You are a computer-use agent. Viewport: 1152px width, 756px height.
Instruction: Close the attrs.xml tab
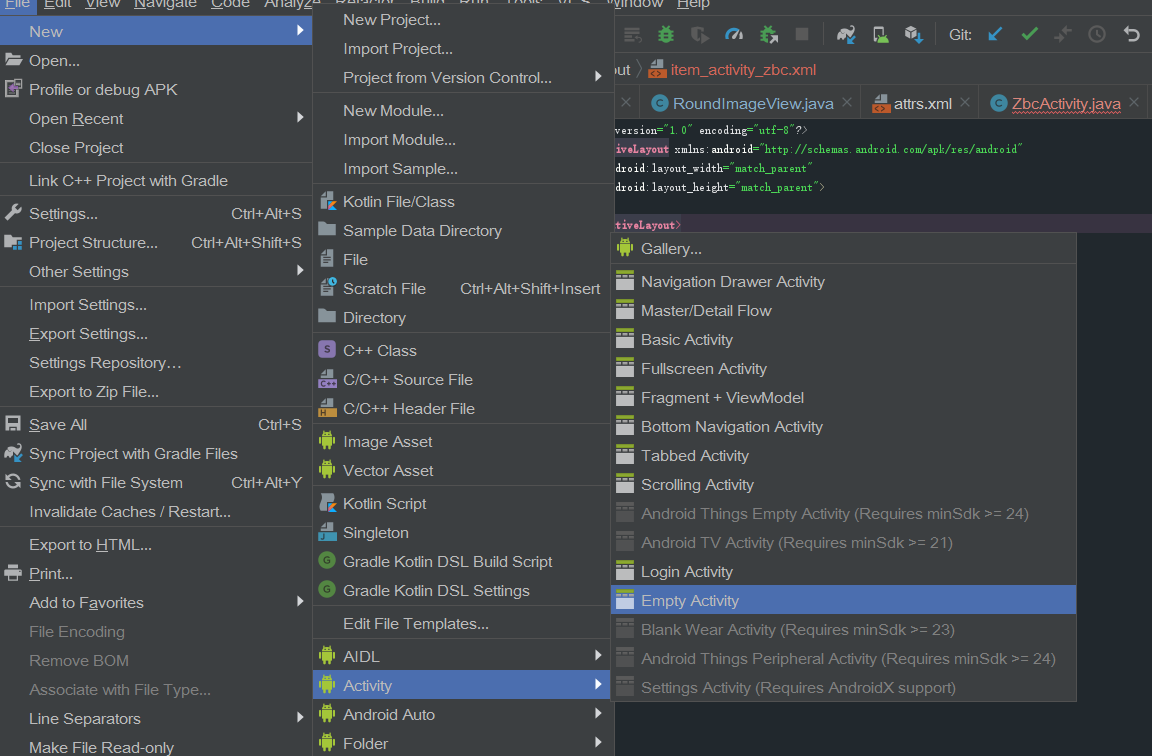coord(965,103)
